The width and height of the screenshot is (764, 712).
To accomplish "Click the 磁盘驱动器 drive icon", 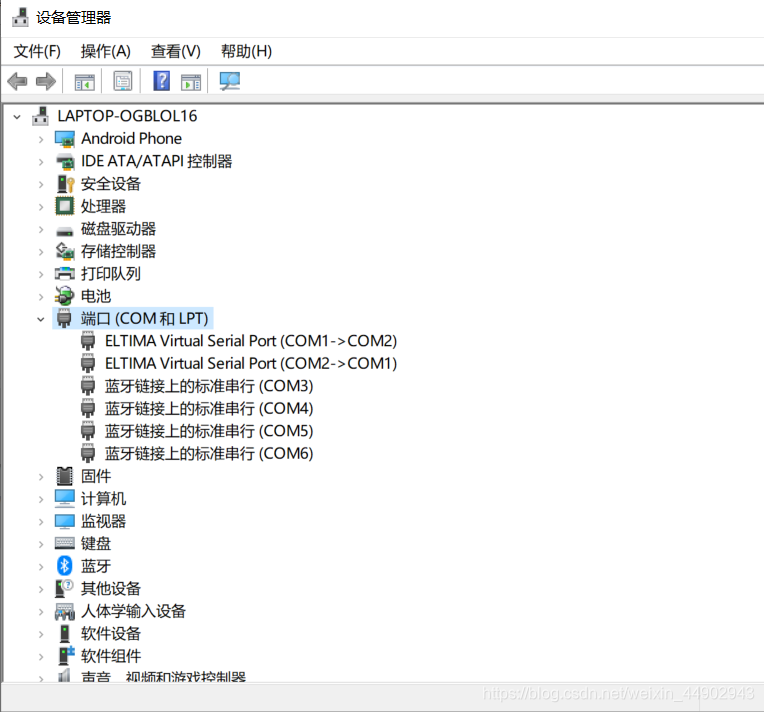I will point(65,231).
